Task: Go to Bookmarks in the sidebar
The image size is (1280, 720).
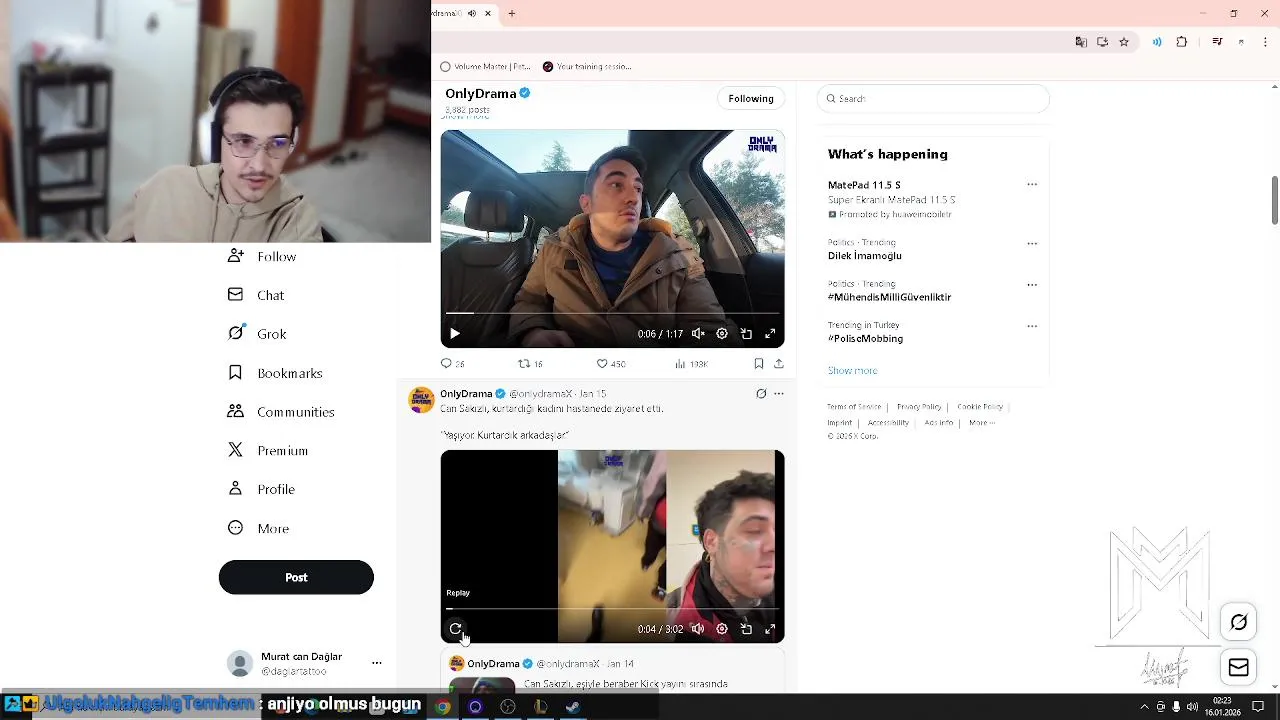Action: pyautogui.click(x=275, y=373)
